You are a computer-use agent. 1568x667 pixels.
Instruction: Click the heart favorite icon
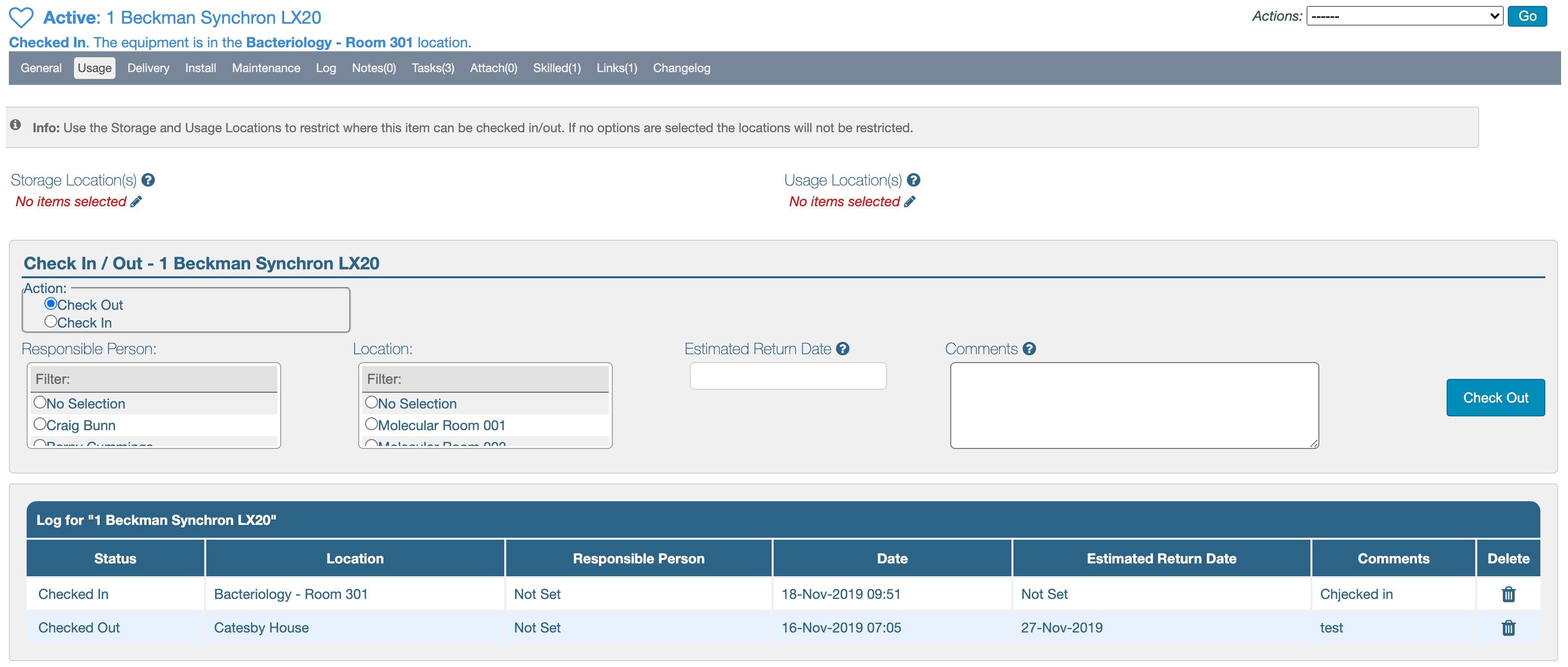21,17
